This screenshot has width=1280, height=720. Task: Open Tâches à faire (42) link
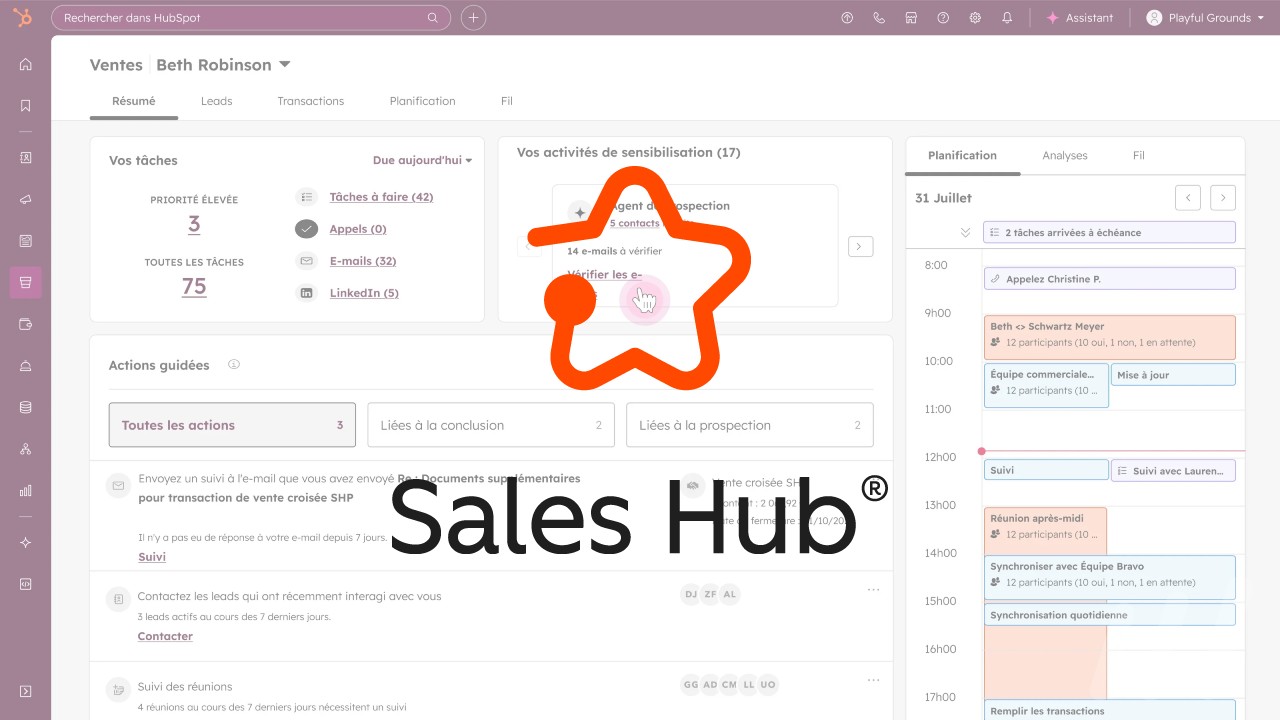381,197
